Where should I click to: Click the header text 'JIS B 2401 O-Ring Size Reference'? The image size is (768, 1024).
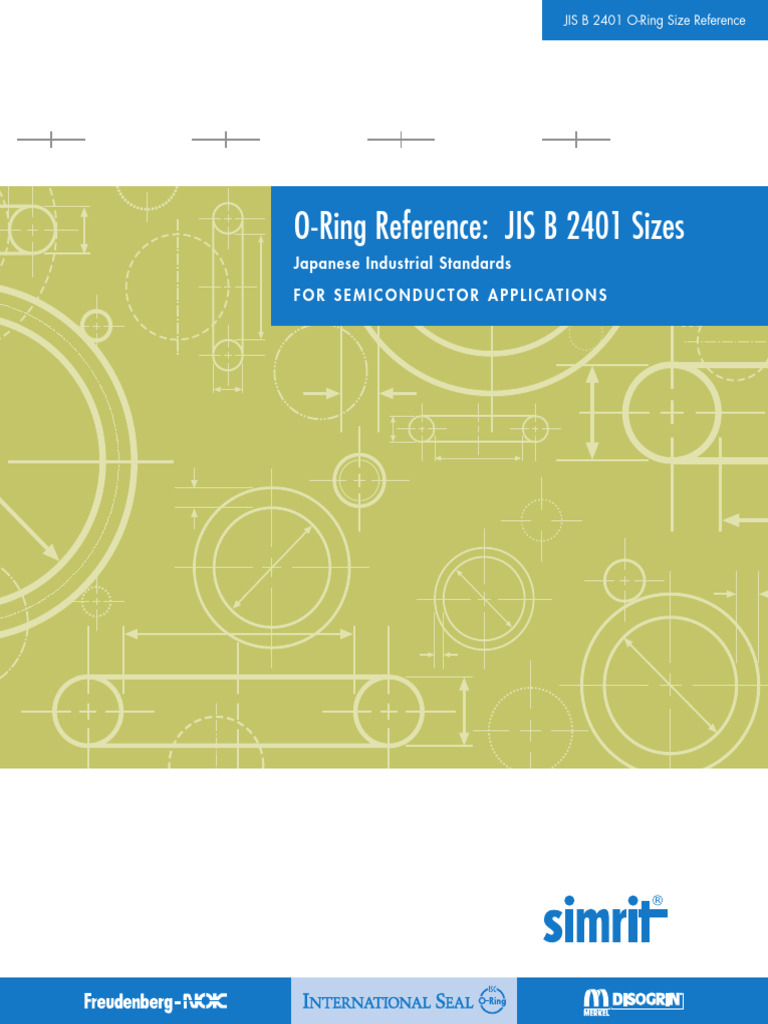tap(654, 20)
